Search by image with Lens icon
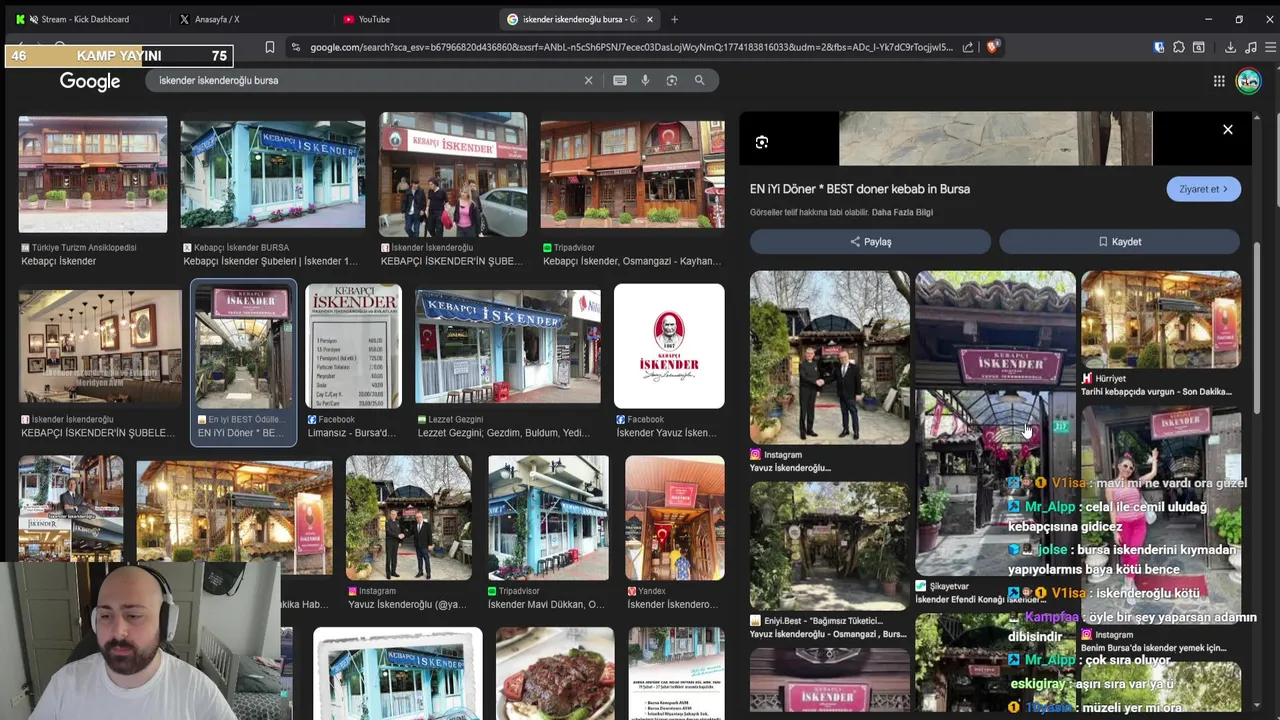1280x720 pixels. pos(672,80)
